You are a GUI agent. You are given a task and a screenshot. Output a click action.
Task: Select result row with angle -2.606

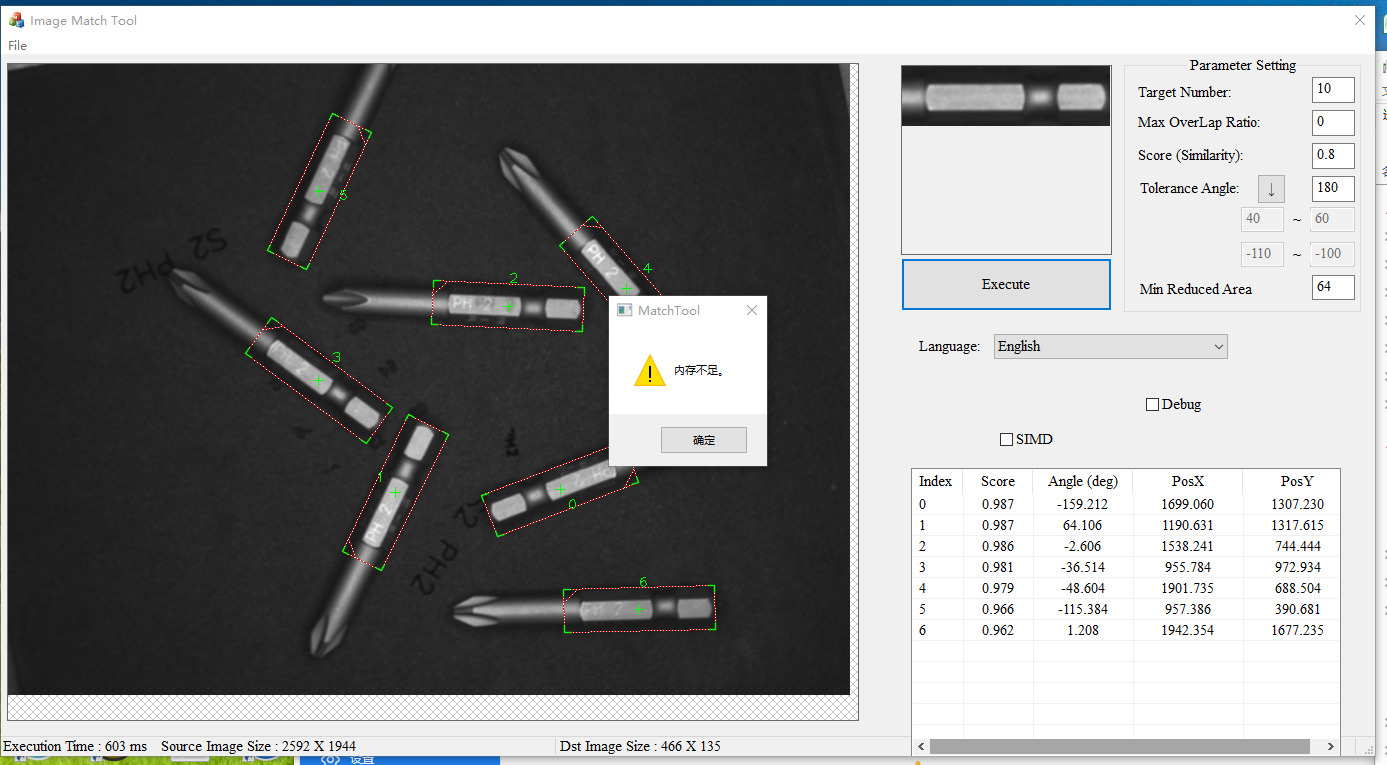tap(1126, 547)
